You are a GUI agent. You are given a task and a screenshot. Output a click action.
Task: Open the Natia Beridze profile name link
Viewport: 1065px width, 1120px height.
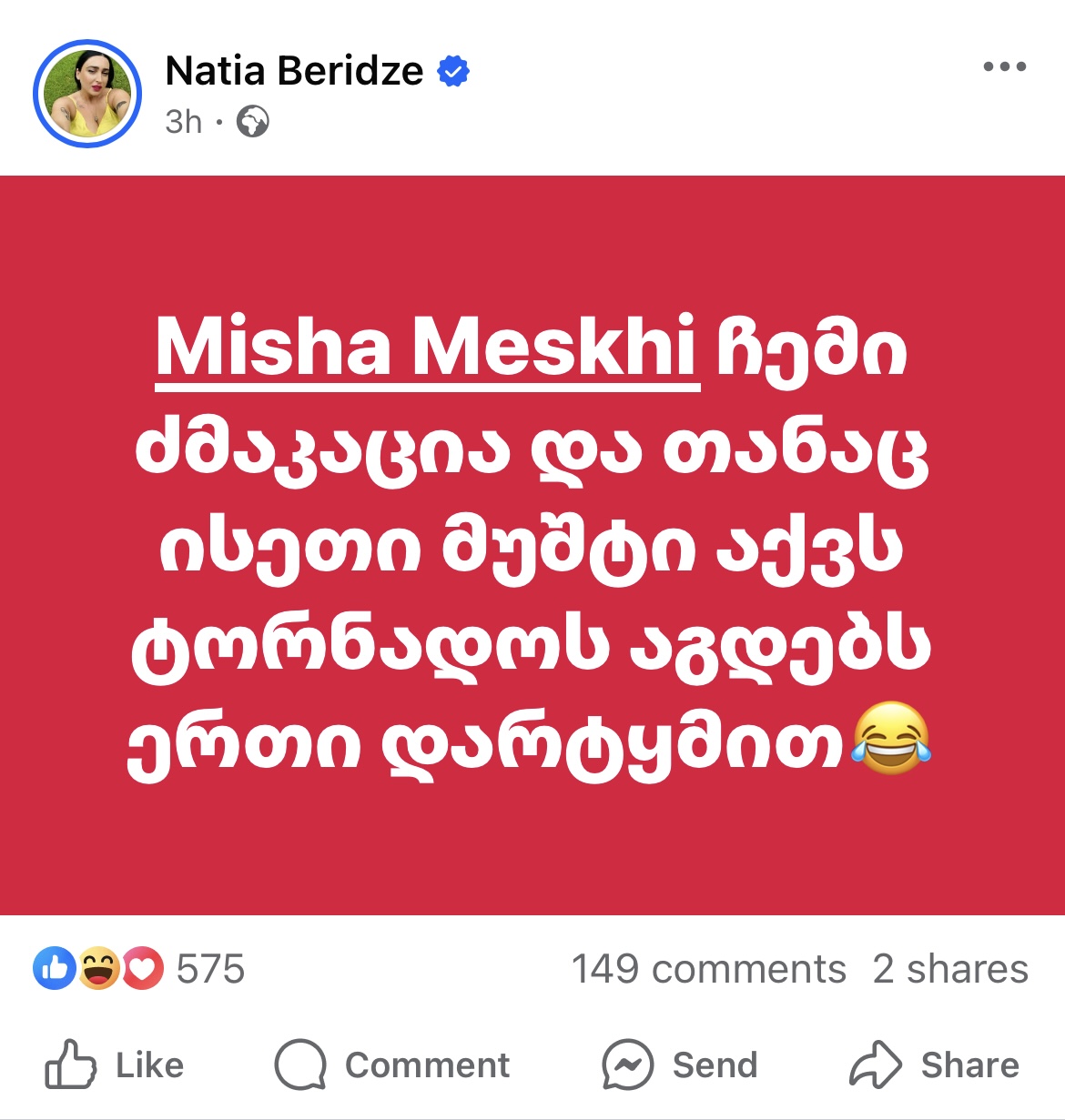coord(294,71)
